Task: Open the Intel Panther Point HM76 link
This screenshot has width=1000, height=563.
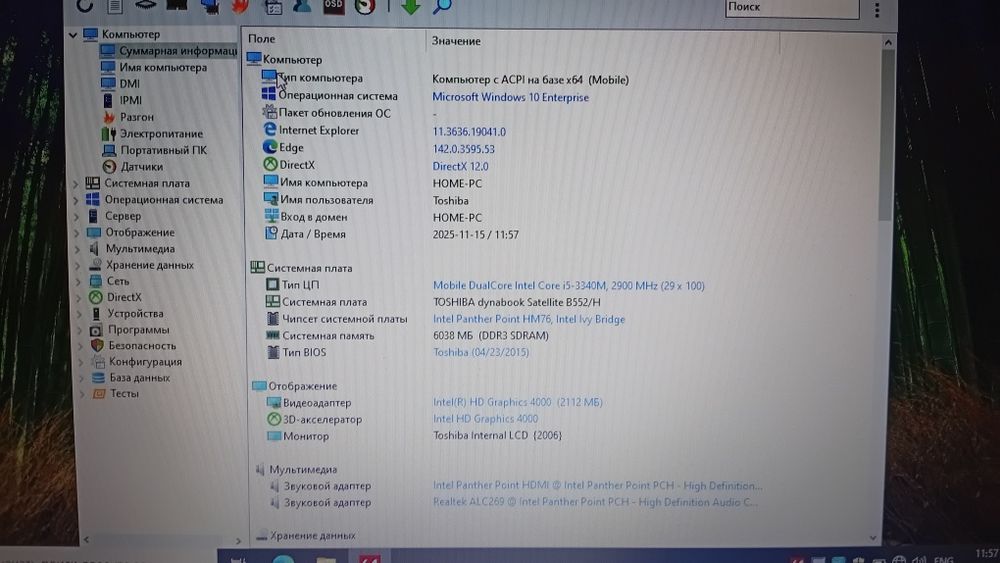Action: 529,319
